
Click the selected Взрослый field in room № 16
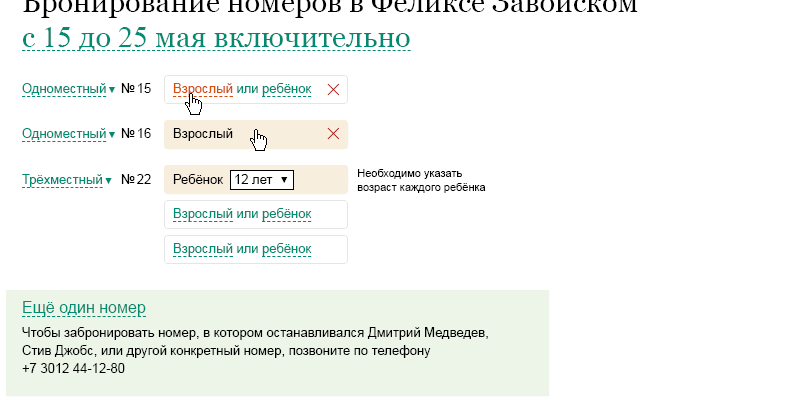point(203,134)
